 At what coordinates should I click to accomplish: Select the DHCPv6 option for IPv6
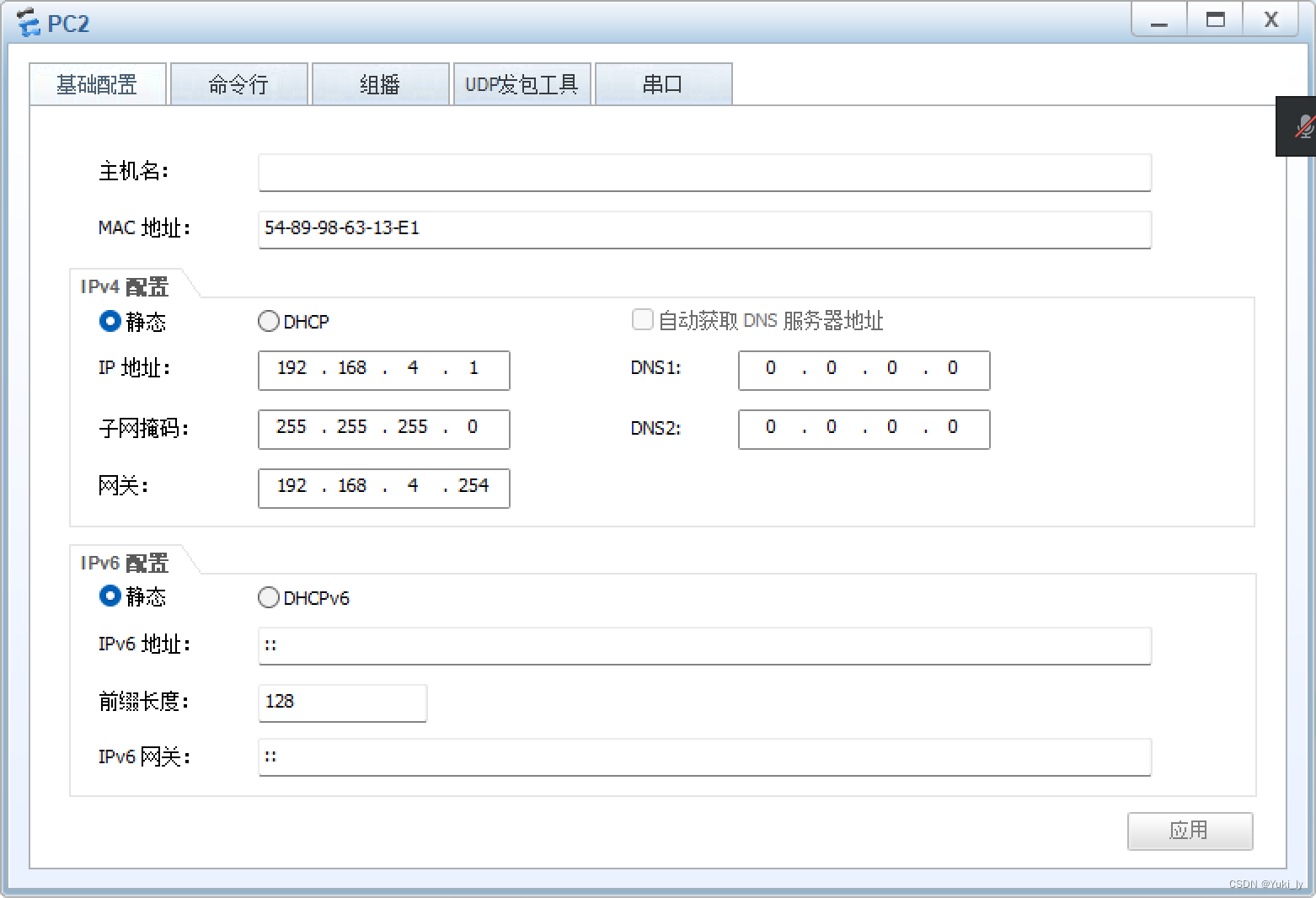[x=268, y=597]
